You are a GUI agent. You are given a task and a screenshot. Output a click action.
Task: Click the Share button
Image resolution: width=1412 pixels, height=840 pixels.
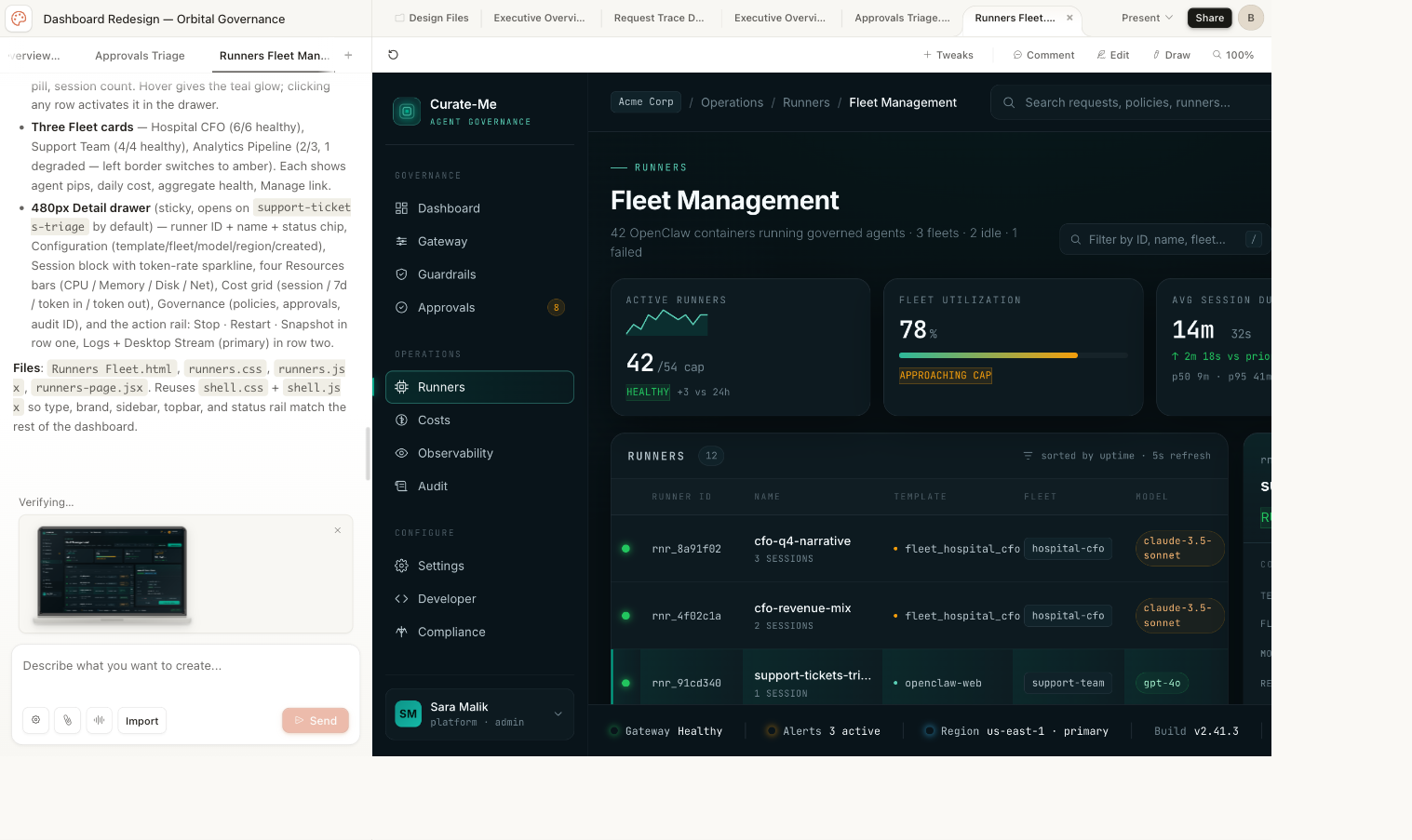click(x=1209, y=18)
